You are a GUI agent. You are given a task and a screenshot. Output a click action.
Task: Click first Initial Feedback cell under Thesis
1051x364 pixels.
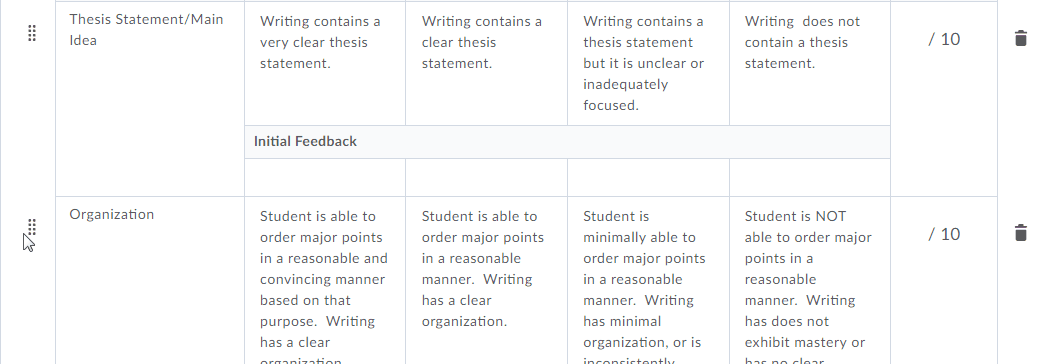click(325, 178)
